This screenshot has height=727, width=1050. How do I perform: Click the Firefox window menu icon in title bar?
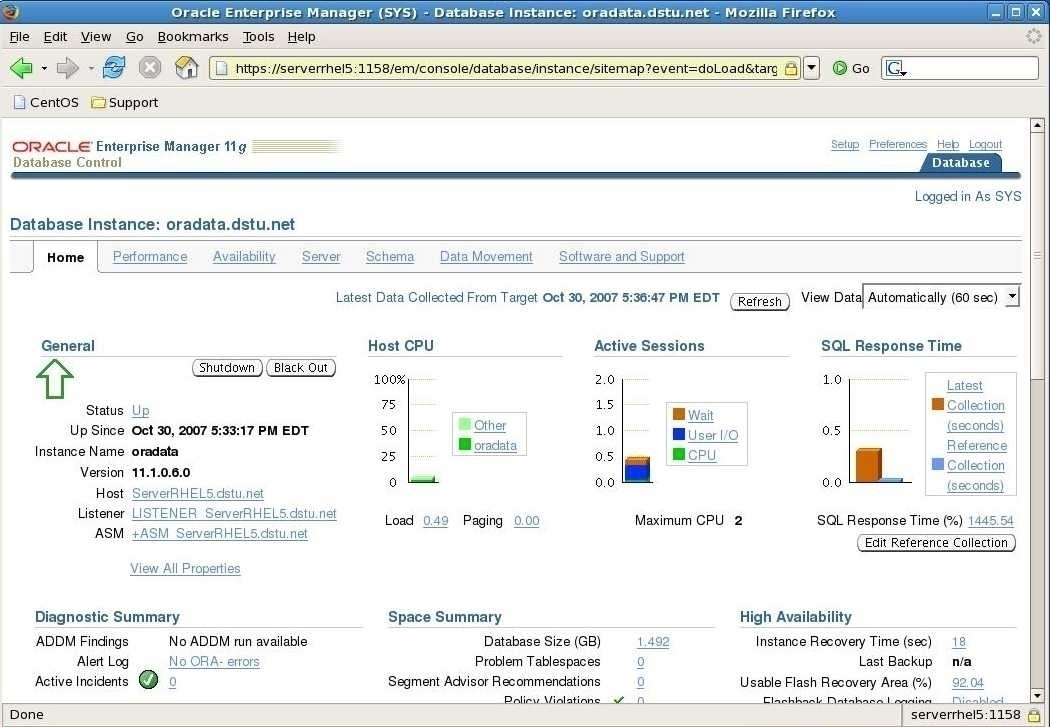pyautogui.click(x=11, y=11)
